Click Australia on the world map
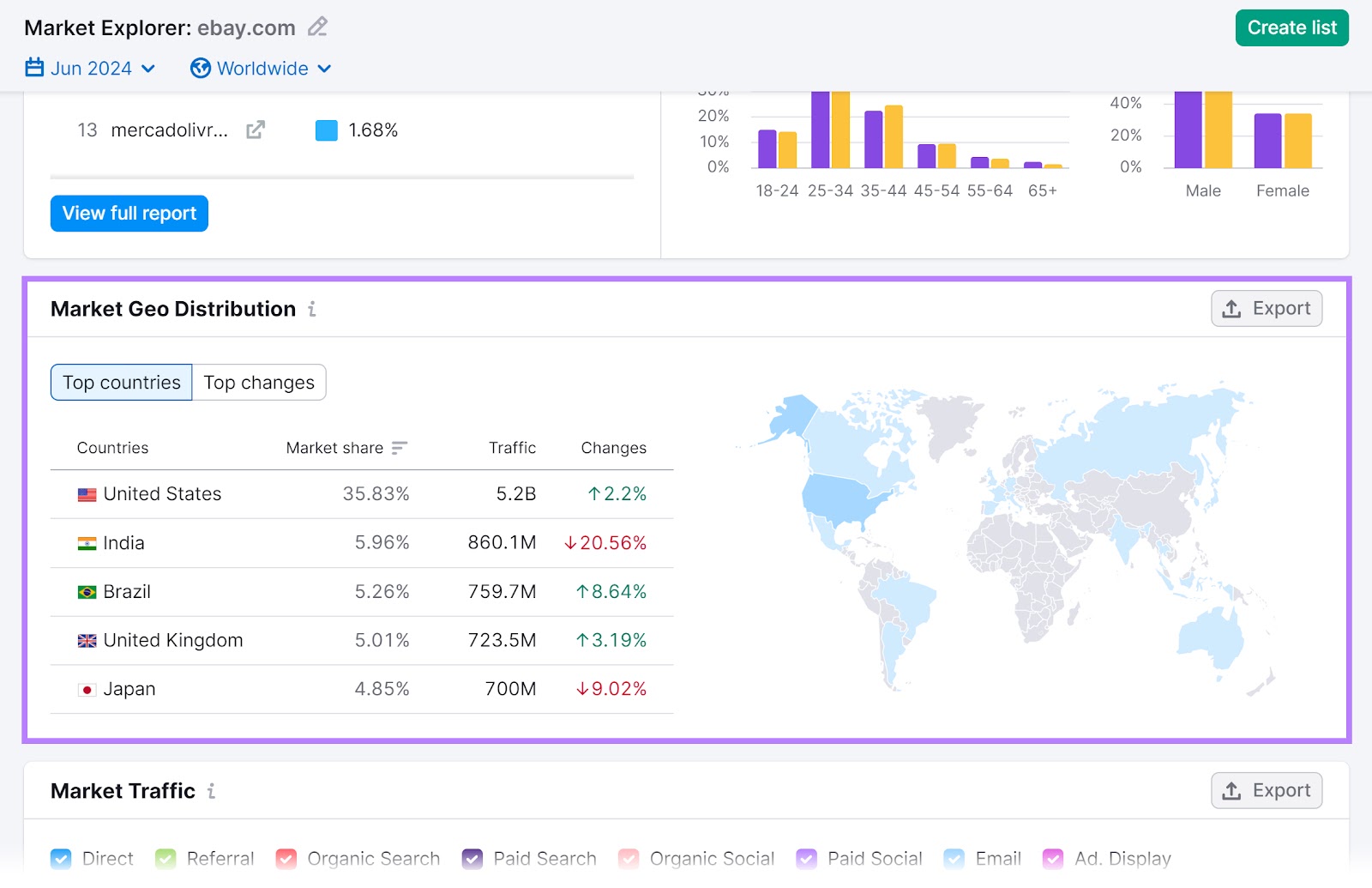Viewport: 1372px width, 888px height. point(1211,639)
